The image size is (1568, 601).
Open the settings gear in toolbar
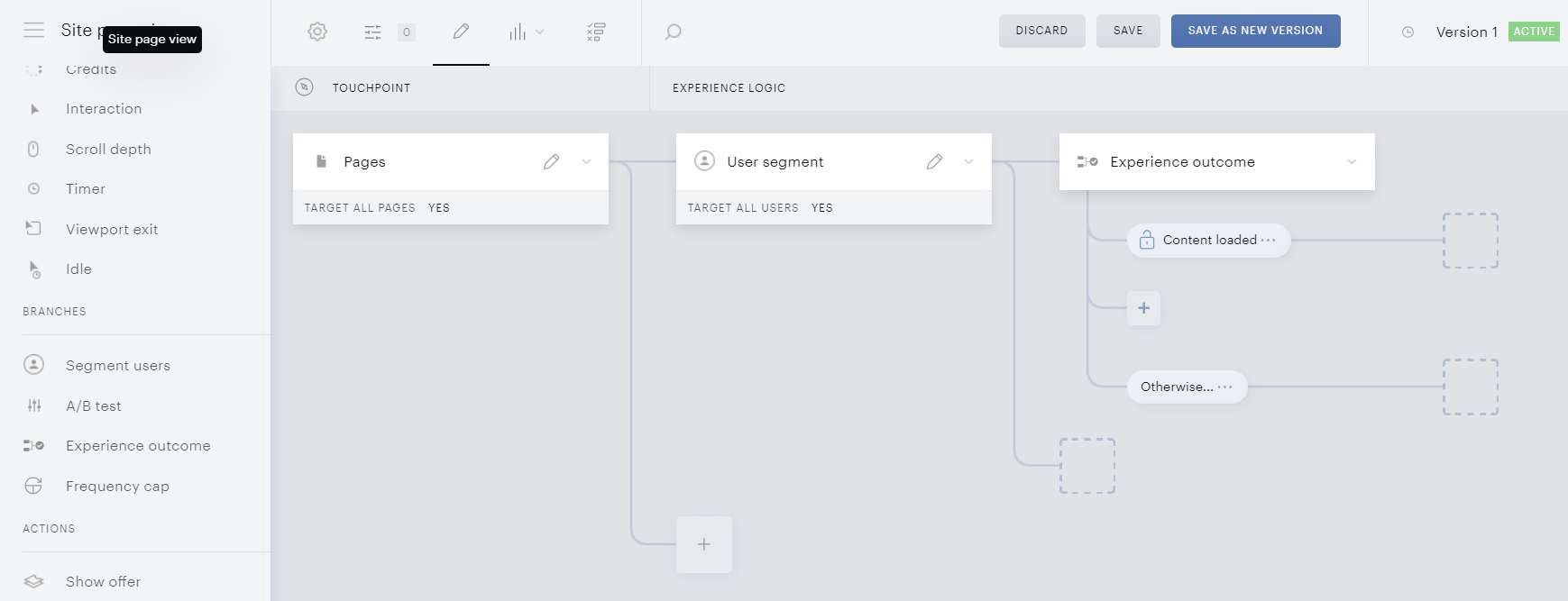[317, 32]
